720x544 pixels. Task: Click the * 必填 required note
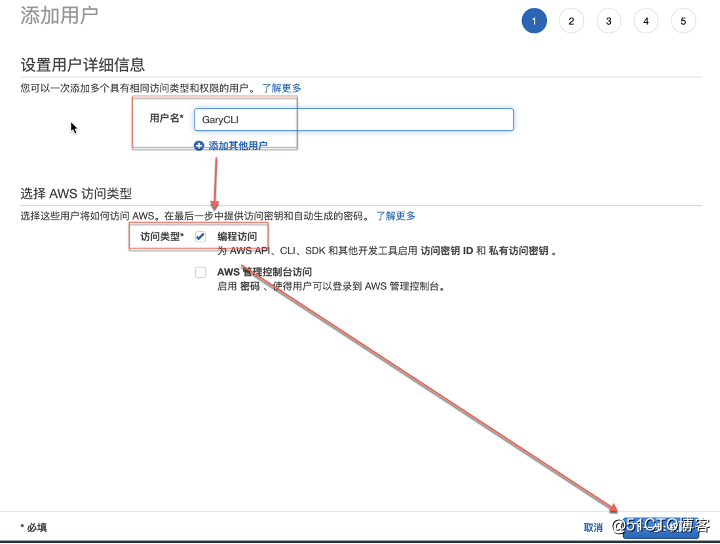(x=34, y=527)
